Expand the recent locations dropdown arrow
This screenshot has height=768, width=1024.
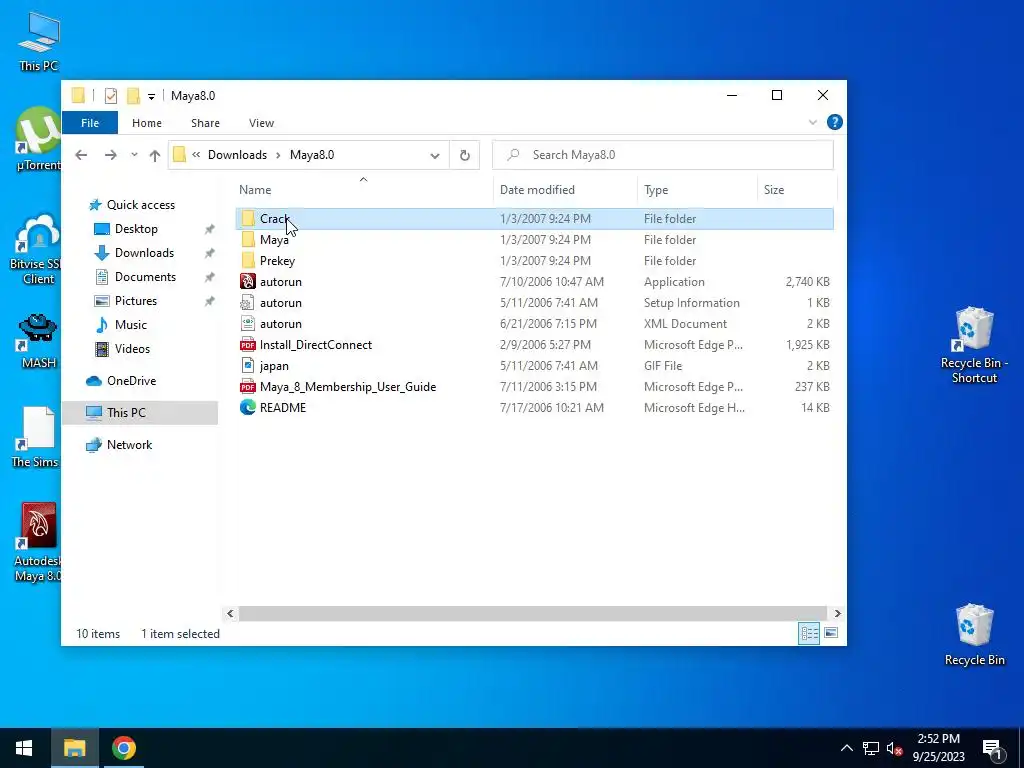coord(134,155)
